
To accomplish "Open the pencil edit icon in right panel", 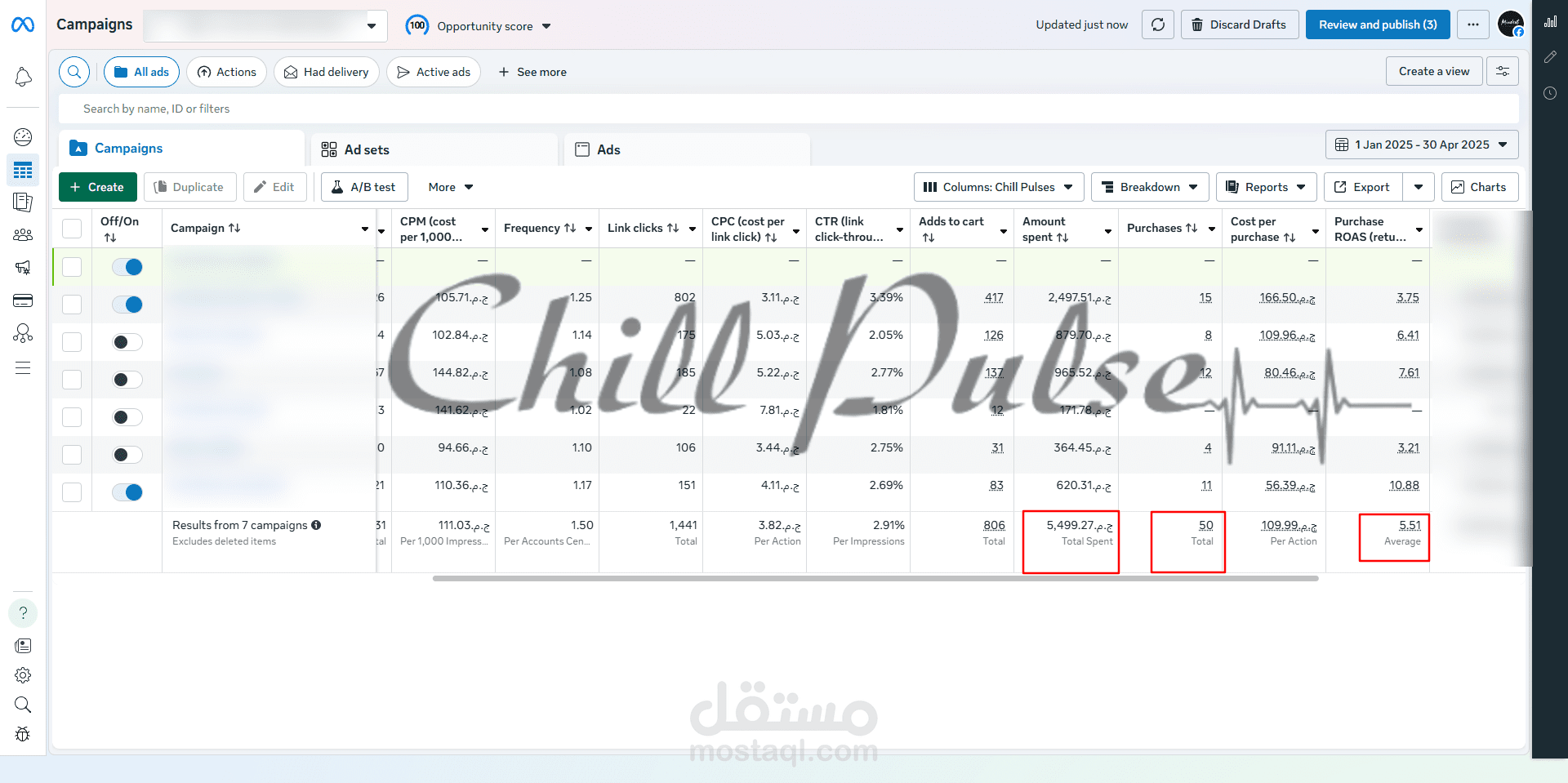I will [x=1550, y=57].
